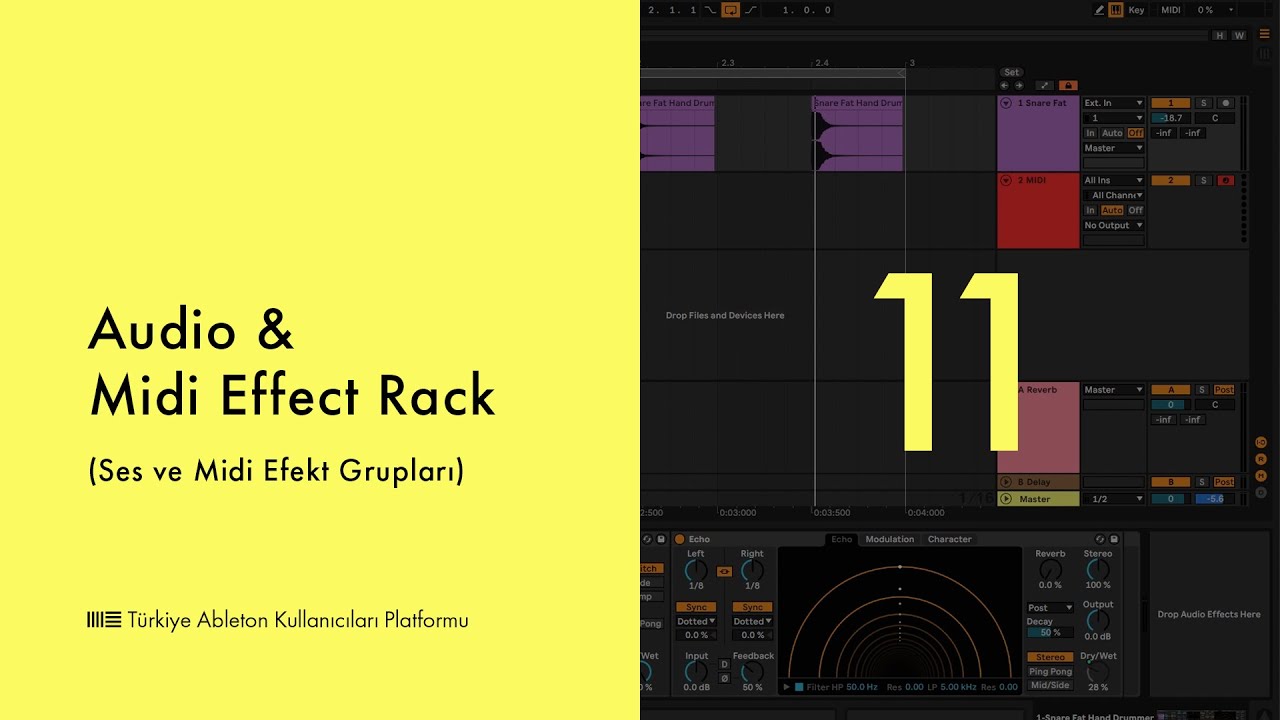The image size is (1280, 720).
Task: Open the Key map mode
Action: click(x=1136, y=10)
